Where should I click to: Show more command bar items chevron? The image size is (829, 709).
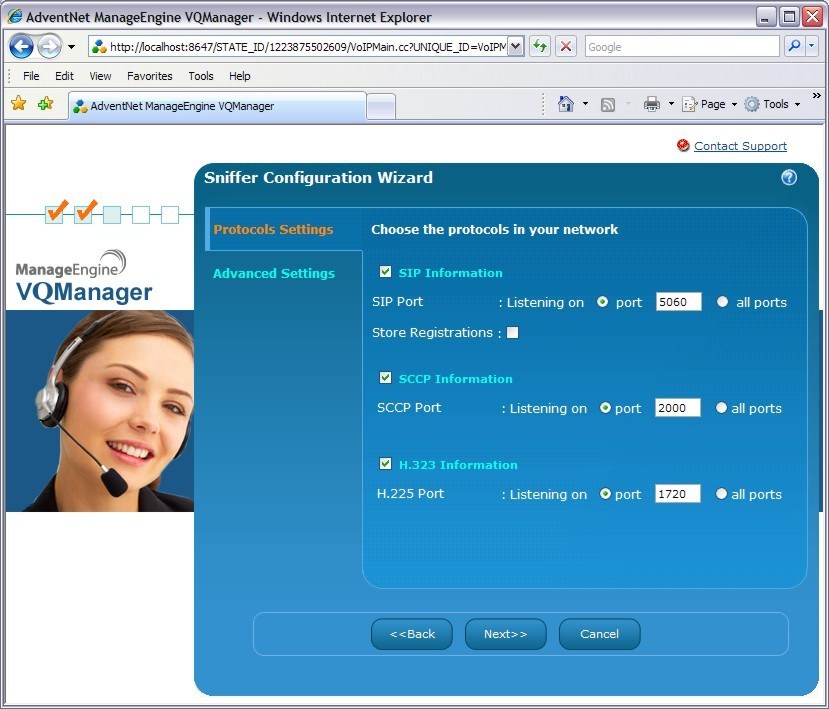tap(816, 96)
